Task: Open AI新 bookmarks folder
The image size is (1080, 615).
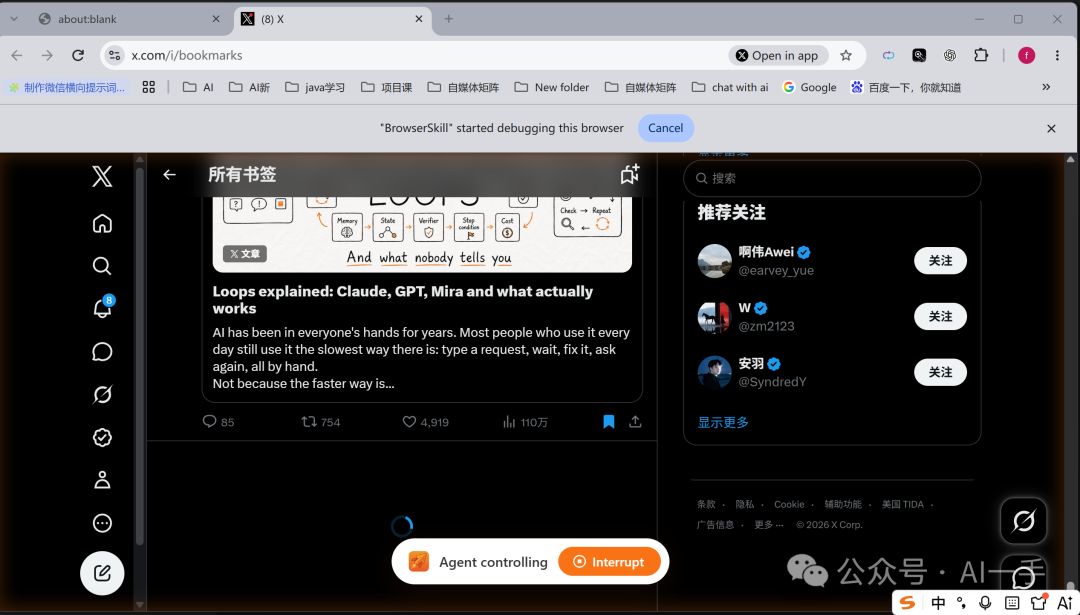Action: coord(249,87)
